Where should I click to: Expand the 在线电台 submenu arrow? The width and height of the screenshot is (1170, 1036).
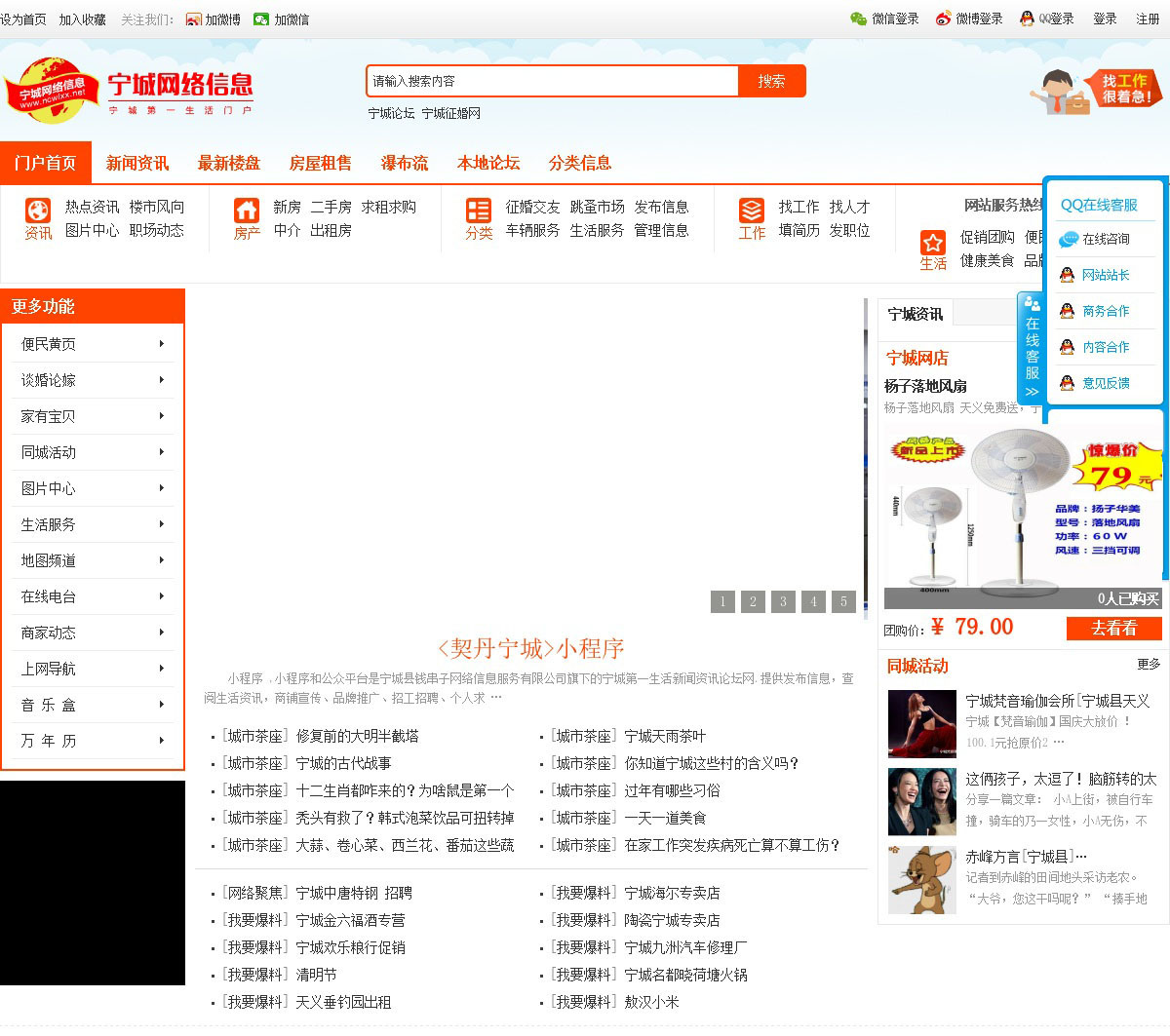162,596
